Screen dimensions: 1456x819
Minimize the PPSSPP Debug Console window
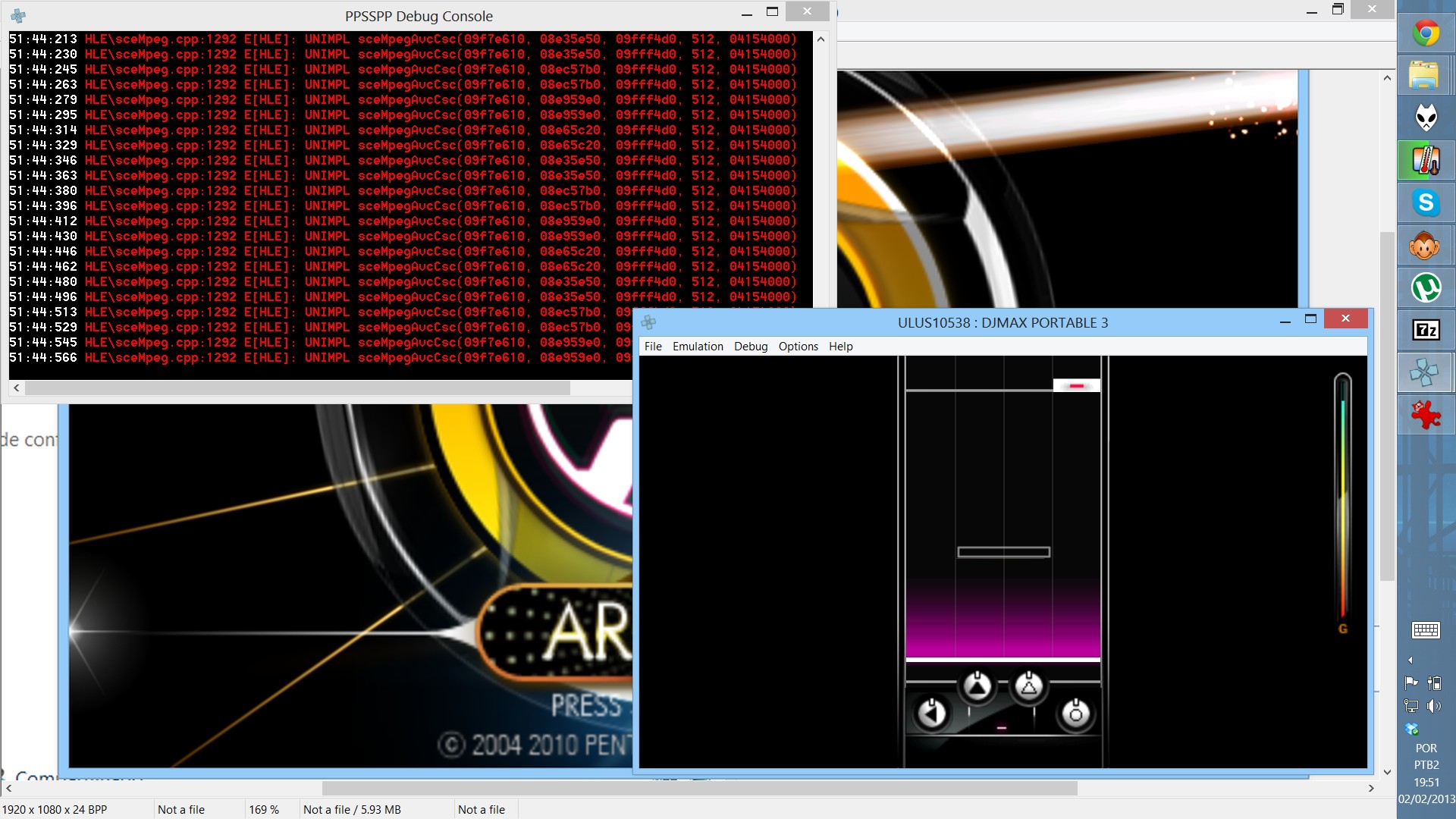click(747, 13)
